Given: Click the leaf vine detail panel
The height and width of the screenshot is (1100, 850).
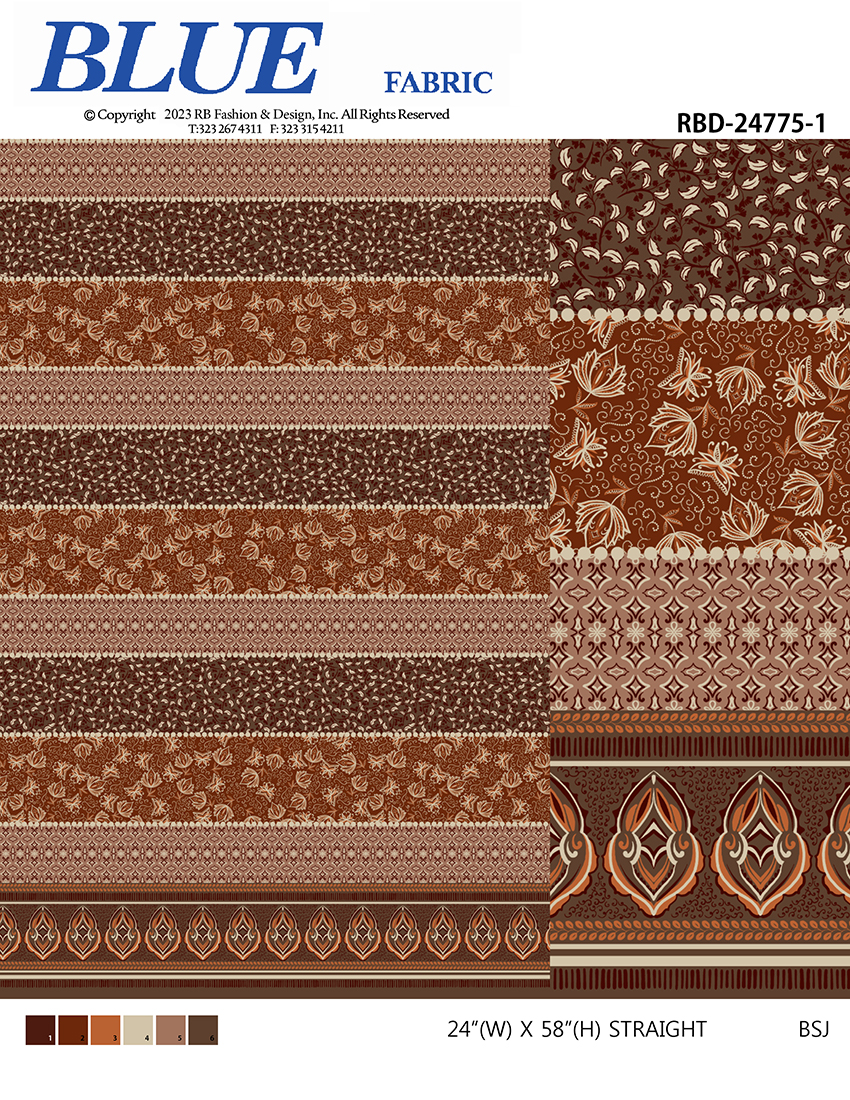Looking at the screenshot, I should click(700, 224).
